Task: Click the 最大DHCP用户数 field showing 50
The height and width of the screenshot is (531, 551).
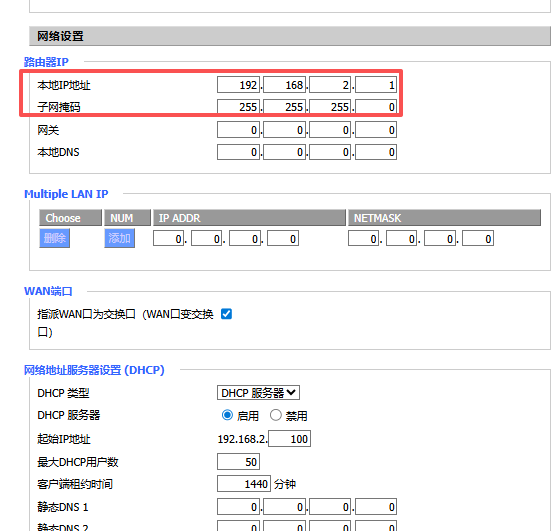Action: pos(238,461)
